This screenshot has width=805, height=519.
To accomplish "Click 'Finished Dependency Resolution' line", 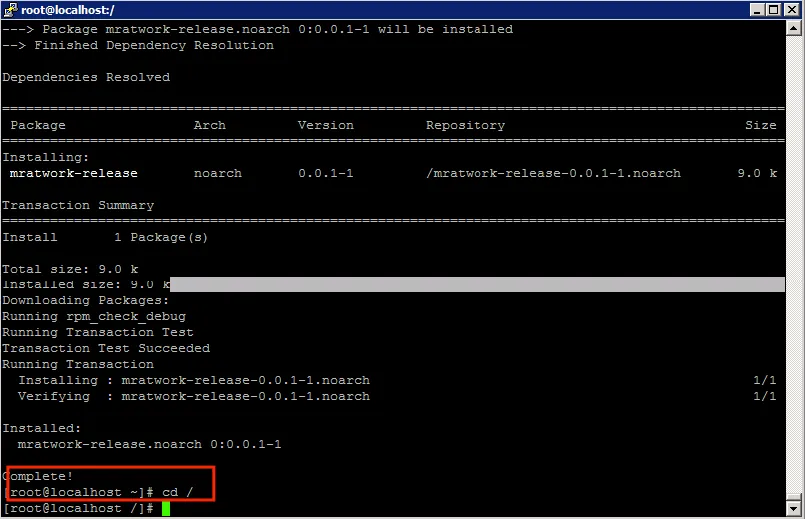I will [138, 45].
